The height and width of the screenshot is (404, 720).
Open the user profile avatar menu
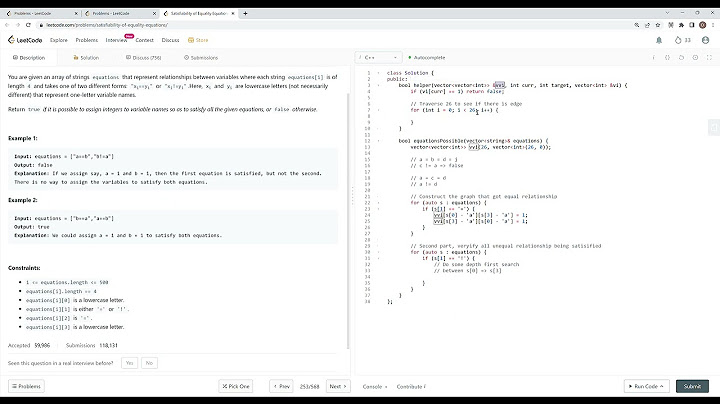705,40
